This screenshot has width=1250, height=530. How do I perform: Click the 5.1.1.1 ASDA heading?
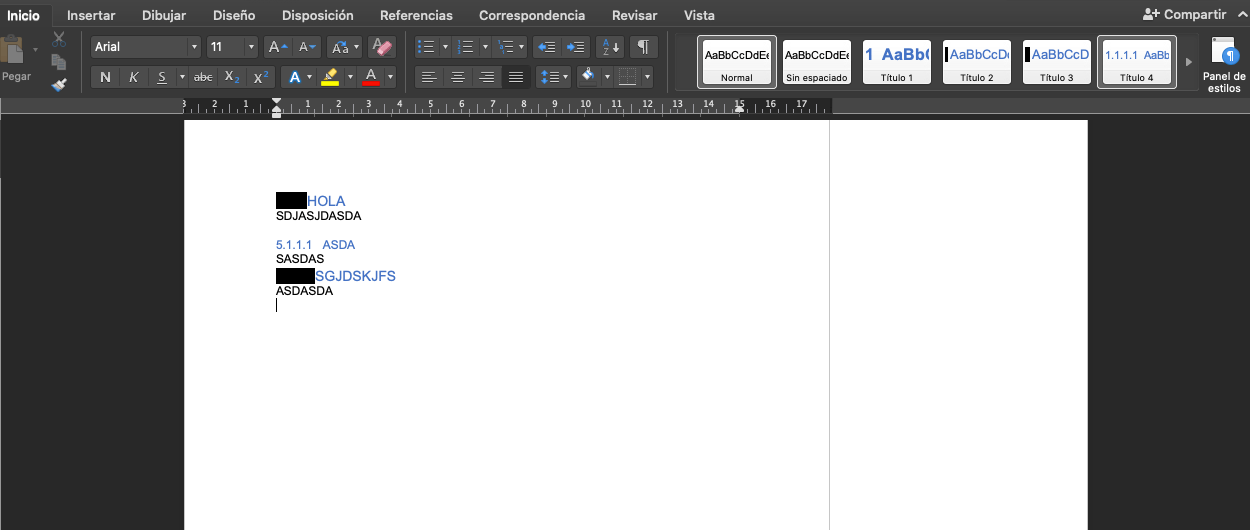coord(315,244)
